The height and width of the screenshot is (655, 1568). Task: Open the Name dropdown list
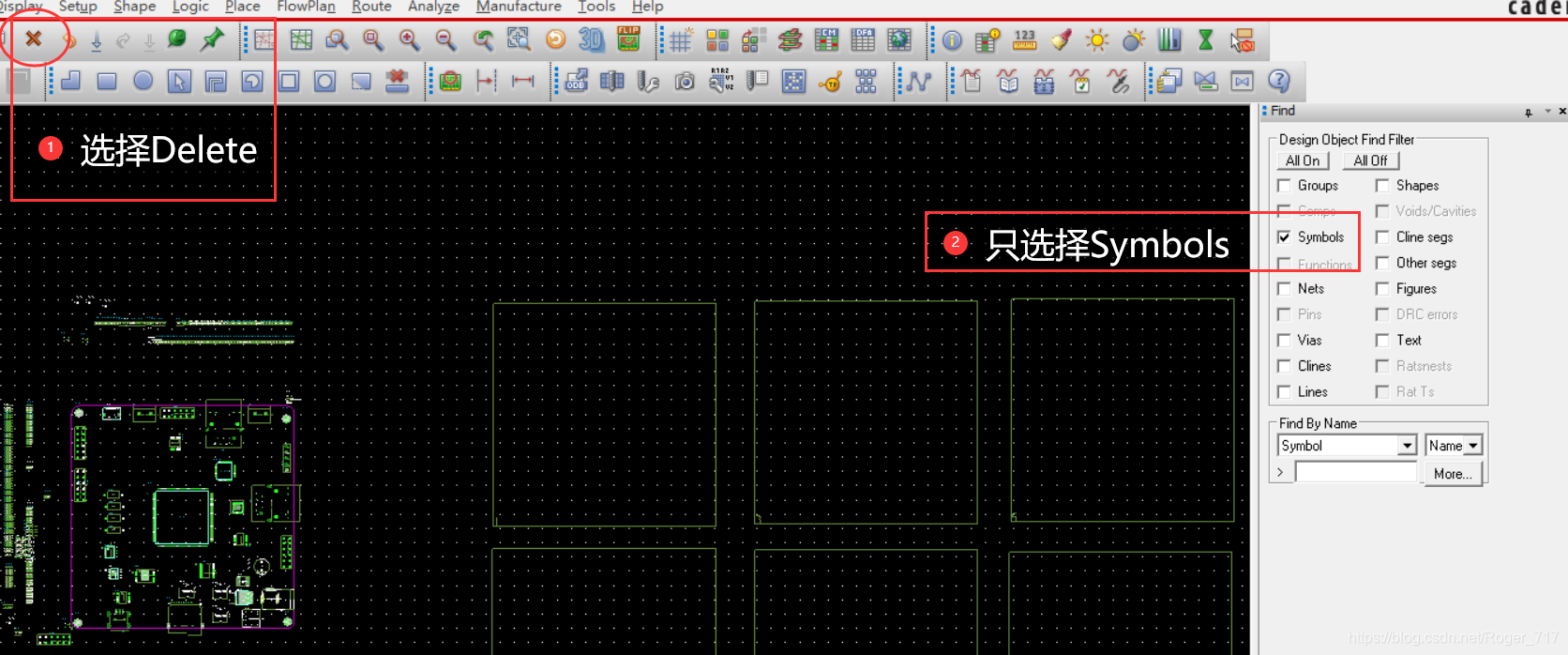(1473, 446)
